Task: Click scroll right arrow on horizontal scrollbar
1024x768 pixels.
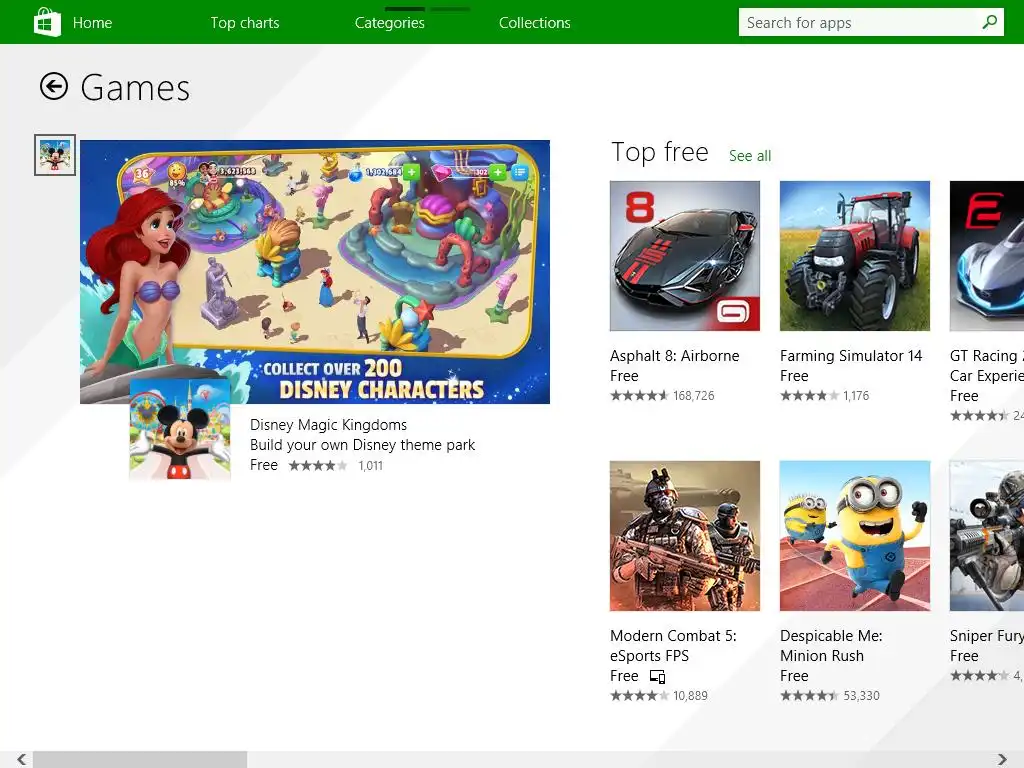Action: point(1002,759)
